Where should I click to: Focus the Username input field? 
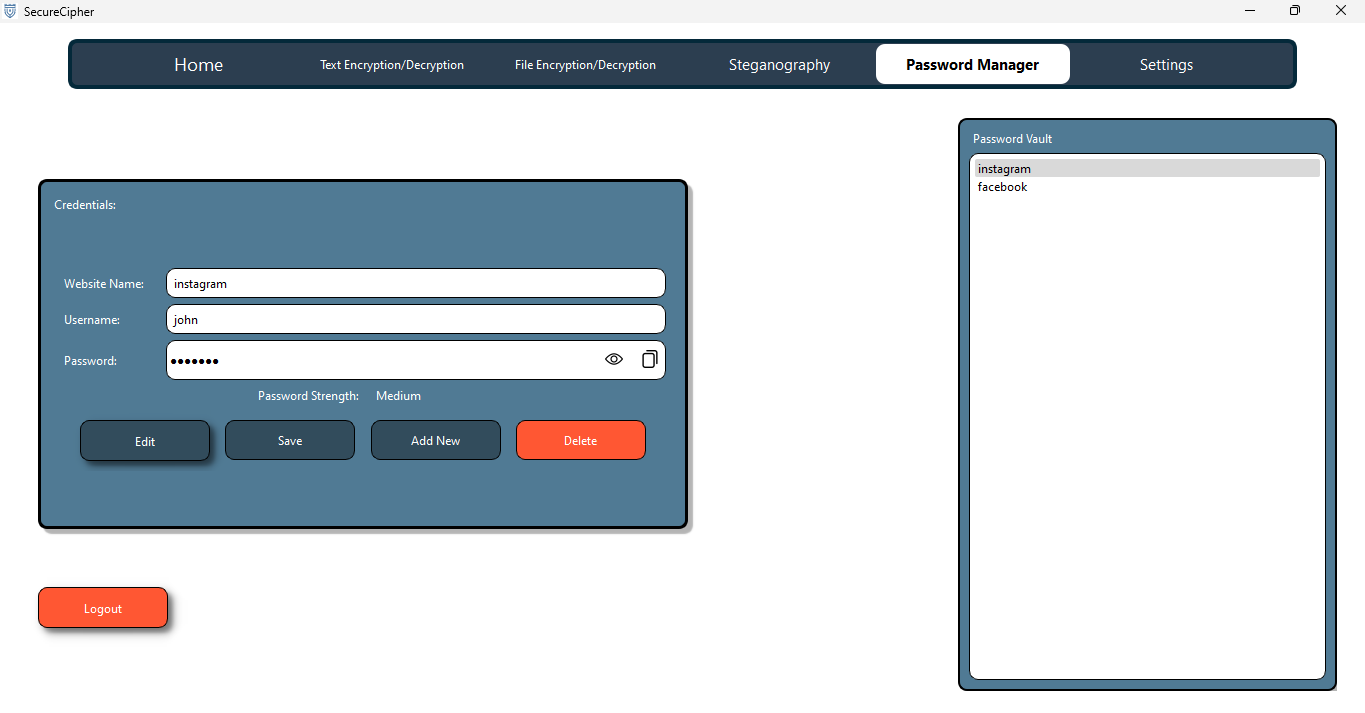click(x=415, y=320)
